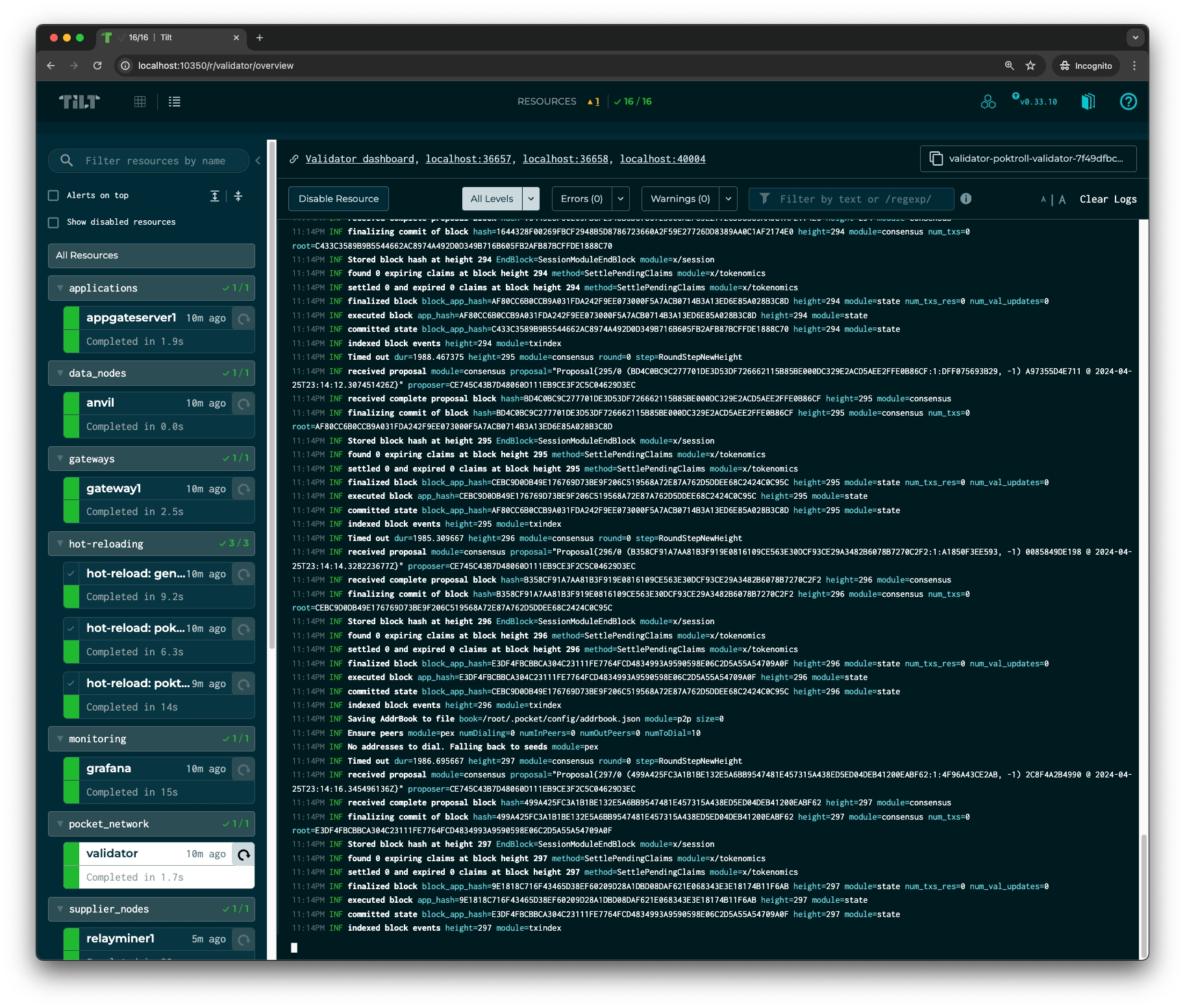Viewport: 1185px width, 1008px height.
Task: Toggle the star on hot-reload: gen resource
Action: click(x=71, y=574)
